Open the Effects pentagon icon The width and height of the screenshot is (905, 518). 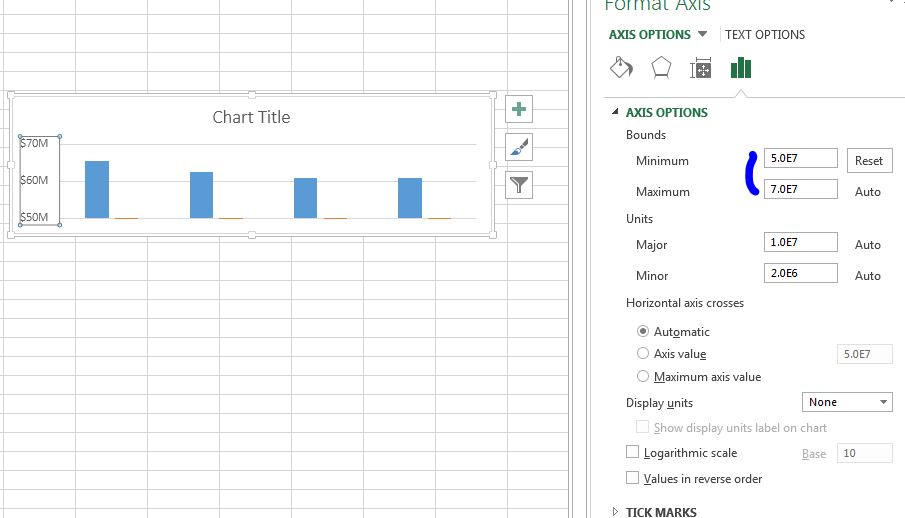click(x=661, y=68)
